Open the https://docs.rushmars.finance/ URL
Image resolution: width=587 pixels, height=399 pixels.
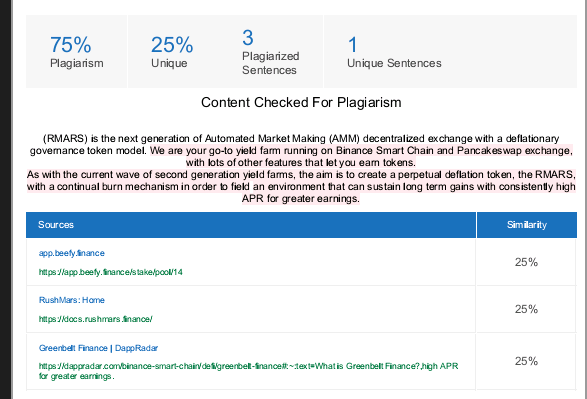(95, 319)
